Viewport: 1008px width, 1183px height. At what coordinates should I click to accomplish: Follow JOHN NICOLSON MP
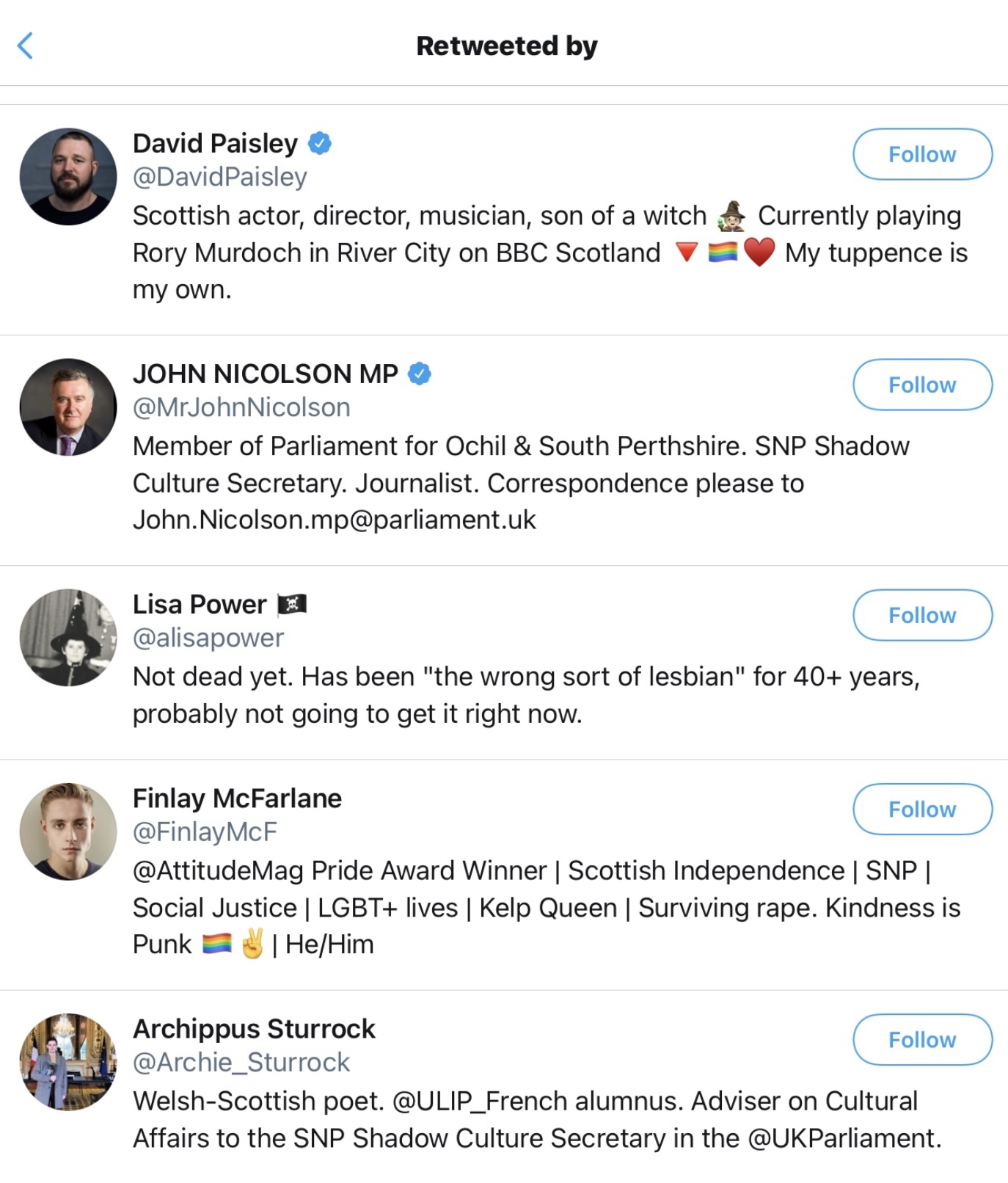[922, 385]
